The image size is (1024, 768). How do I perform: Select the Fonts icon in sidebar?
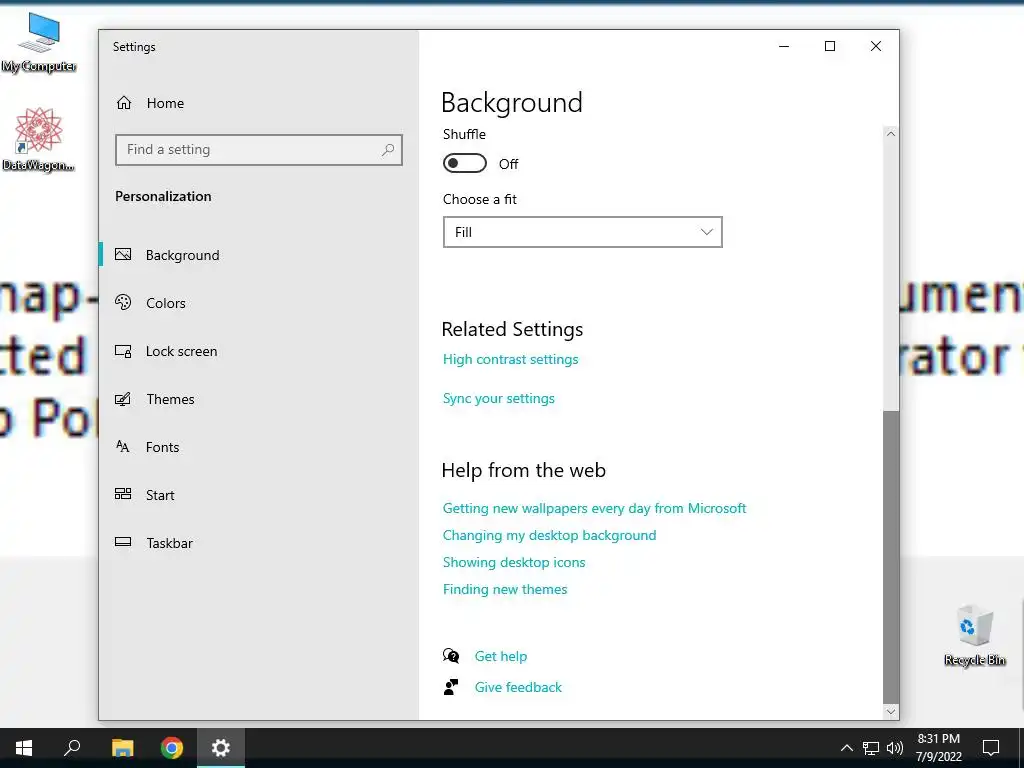pos(123,447)
